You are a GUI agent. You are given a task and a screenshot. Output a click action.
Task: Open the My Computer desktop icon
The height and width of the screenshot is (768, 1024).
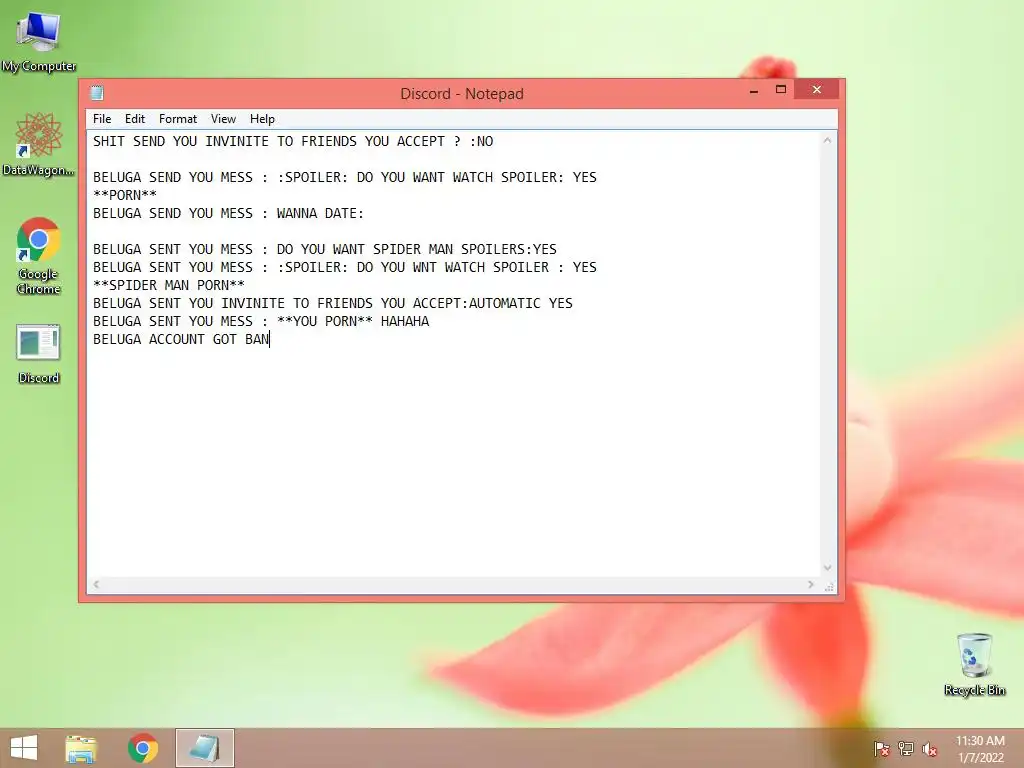[x=39, y=42]
